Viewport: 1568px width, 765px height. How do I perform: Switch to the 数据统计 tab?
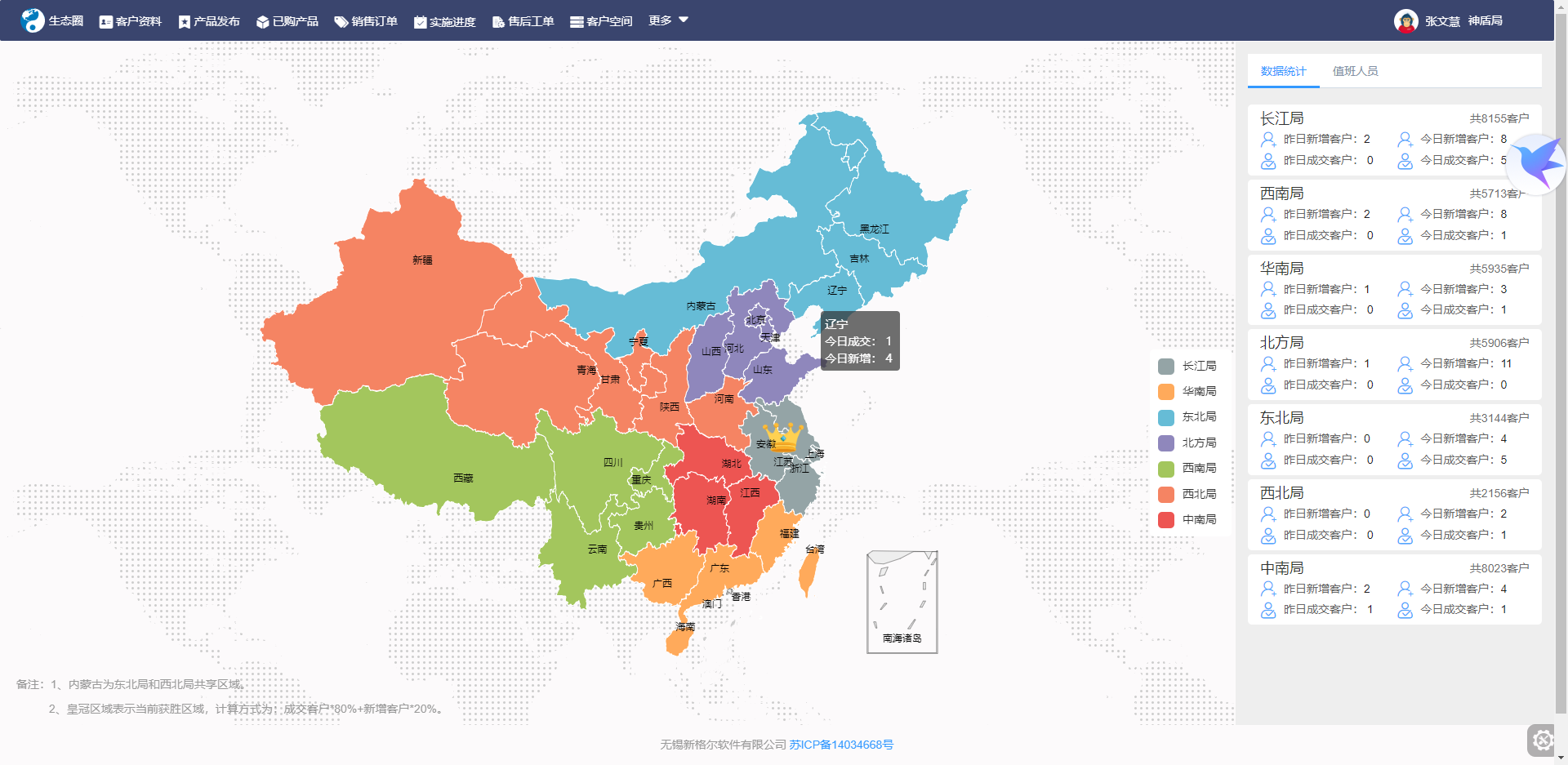point(1282,71)
